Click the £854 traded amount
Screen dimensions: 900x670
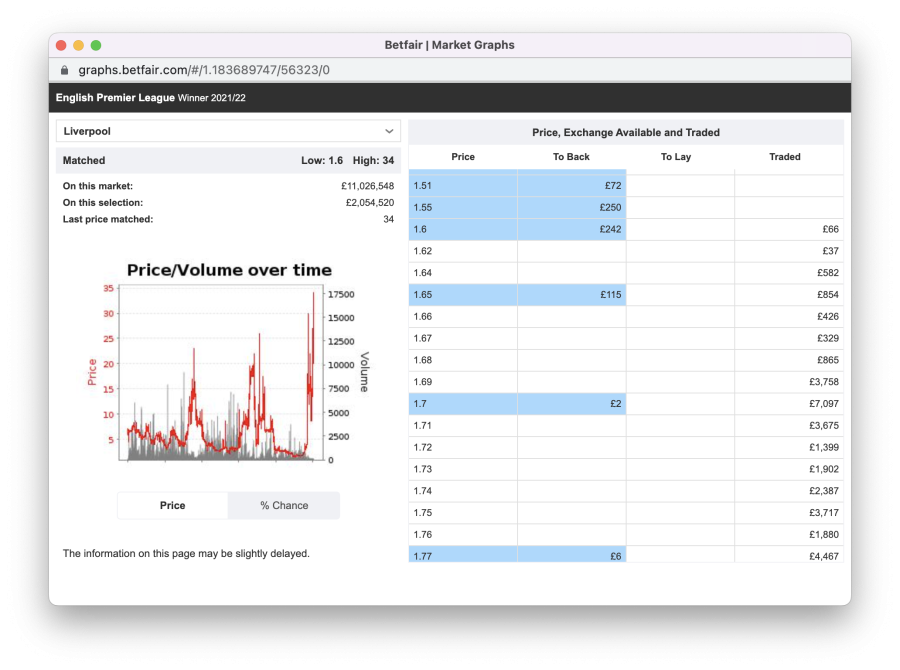[828, 295]
